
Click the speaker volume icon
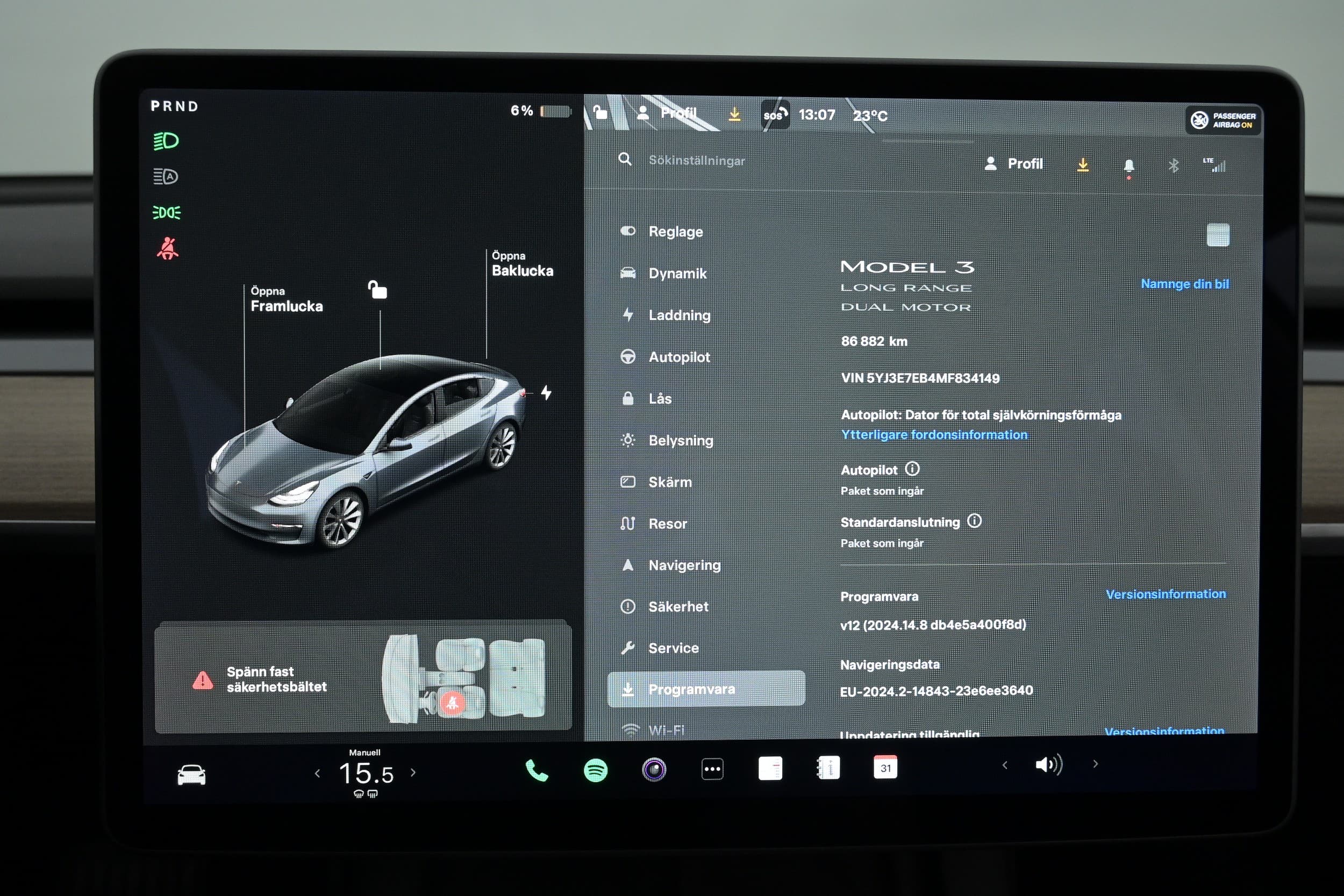coord(1048,764)
